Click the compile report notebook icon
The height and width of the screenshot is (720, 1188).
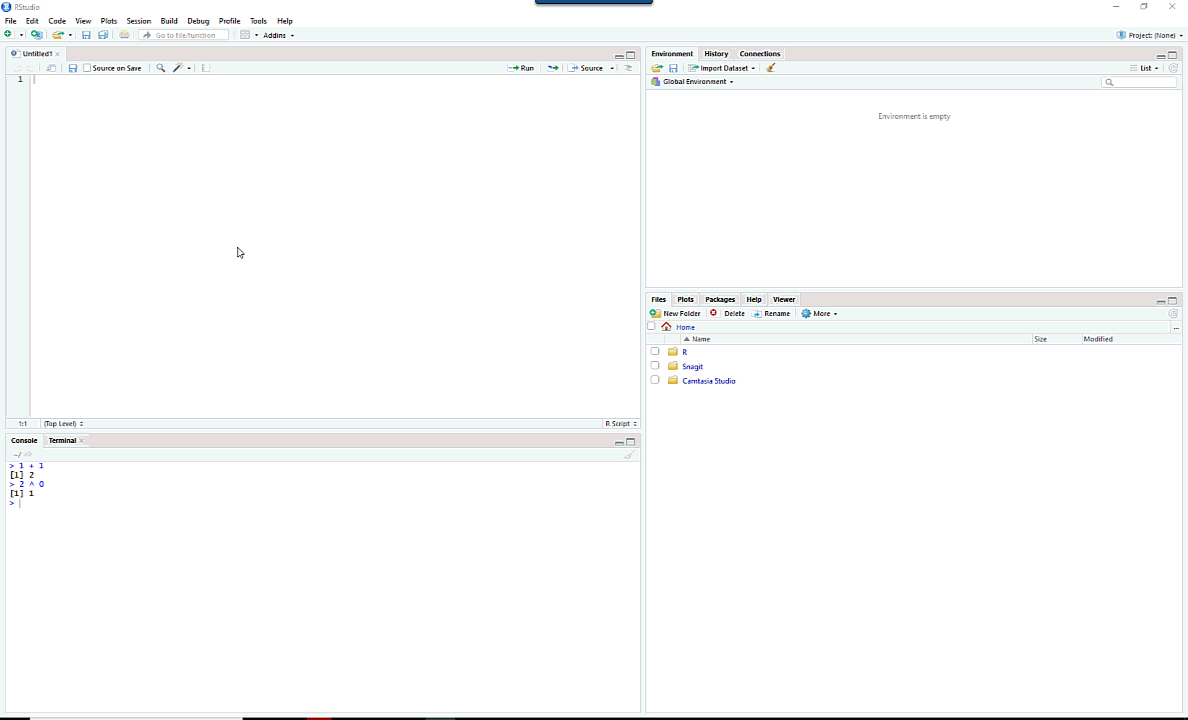coord(206,68)
